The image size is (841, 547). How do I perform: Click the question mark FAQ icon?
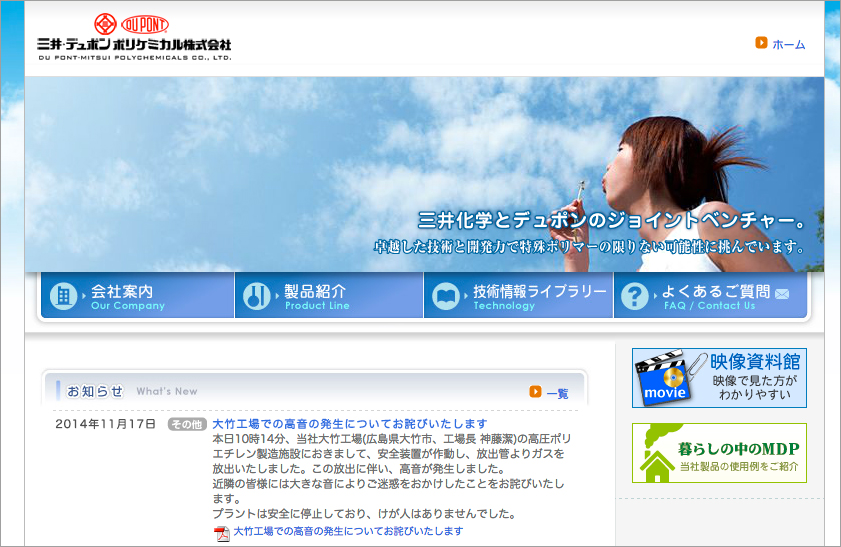click(634, 296)
